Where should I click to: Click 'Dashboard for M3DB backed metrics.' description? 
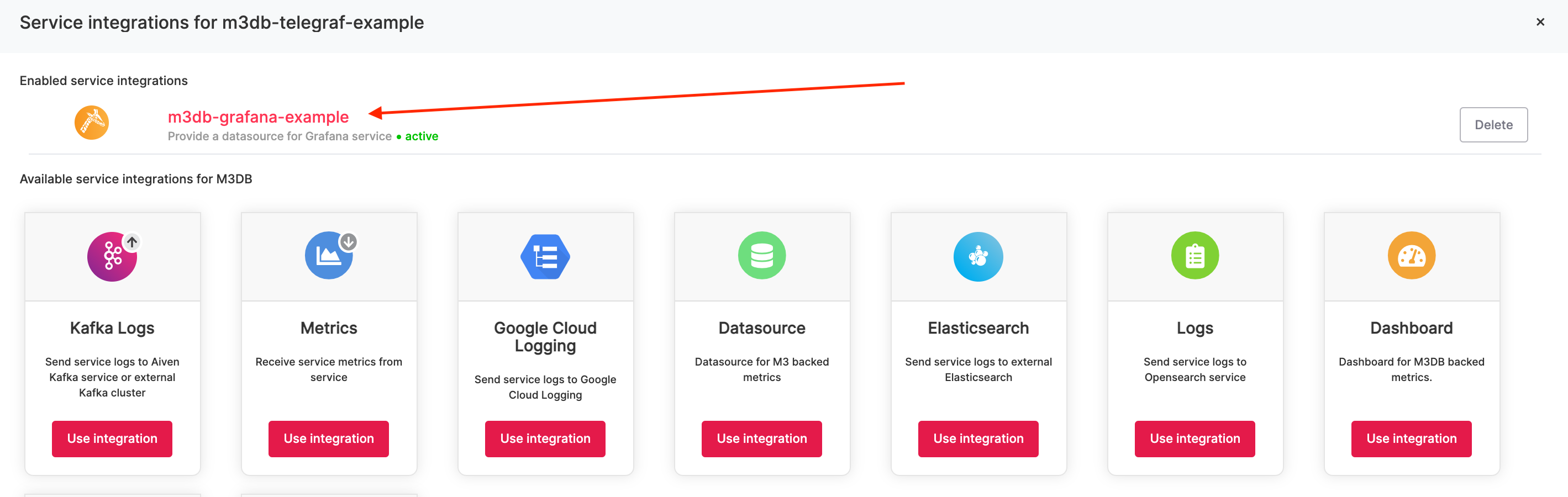1411,369
